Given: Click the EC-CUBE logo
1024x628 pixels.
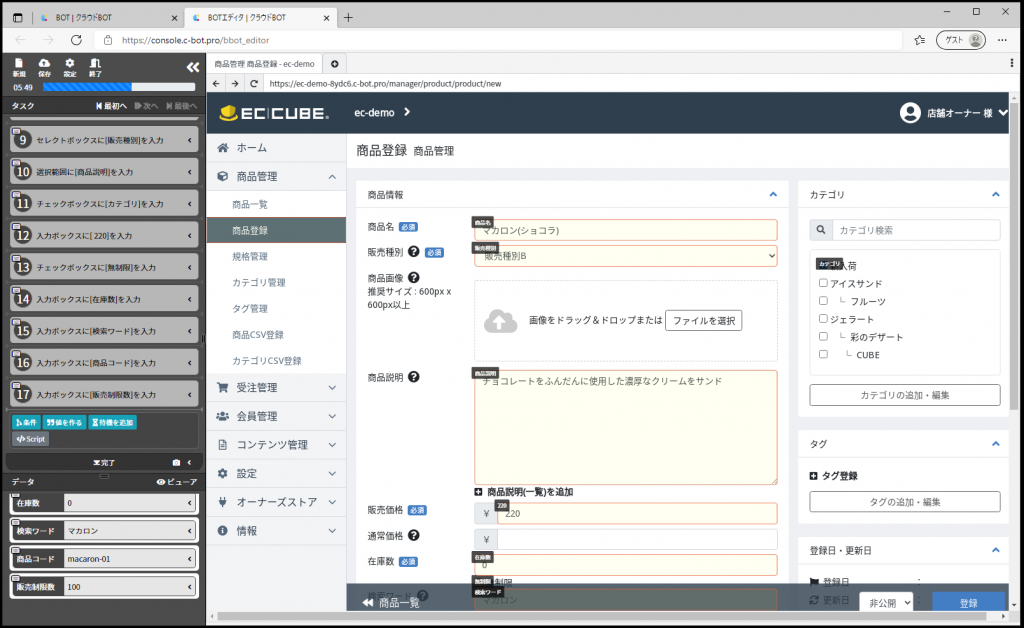Looking at the screenshot, I should tap(274, 113).
